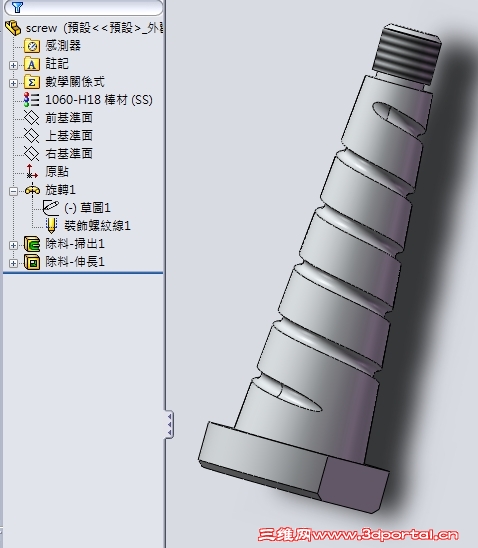Select the 除料-掃出1 label
The width and height of the screenshot is (478, 548).
75,244
